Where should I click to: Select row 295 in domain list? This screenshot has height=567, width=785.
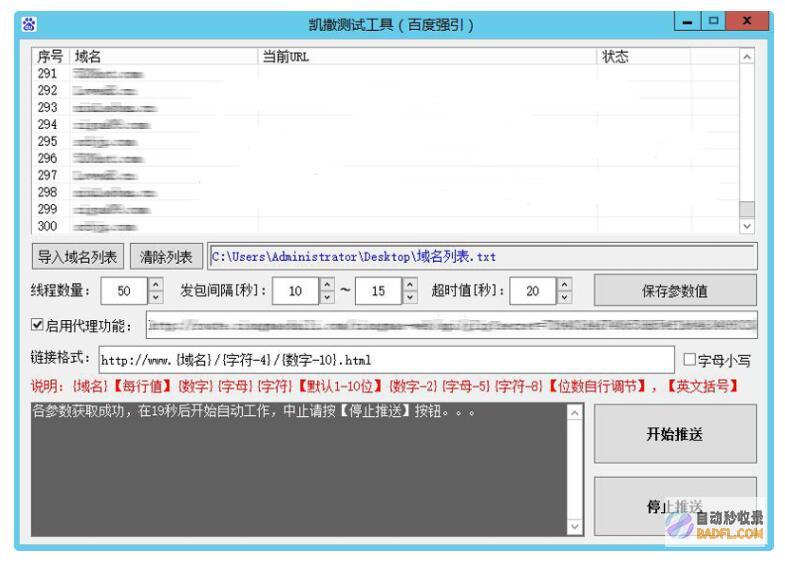click(385, 142)
